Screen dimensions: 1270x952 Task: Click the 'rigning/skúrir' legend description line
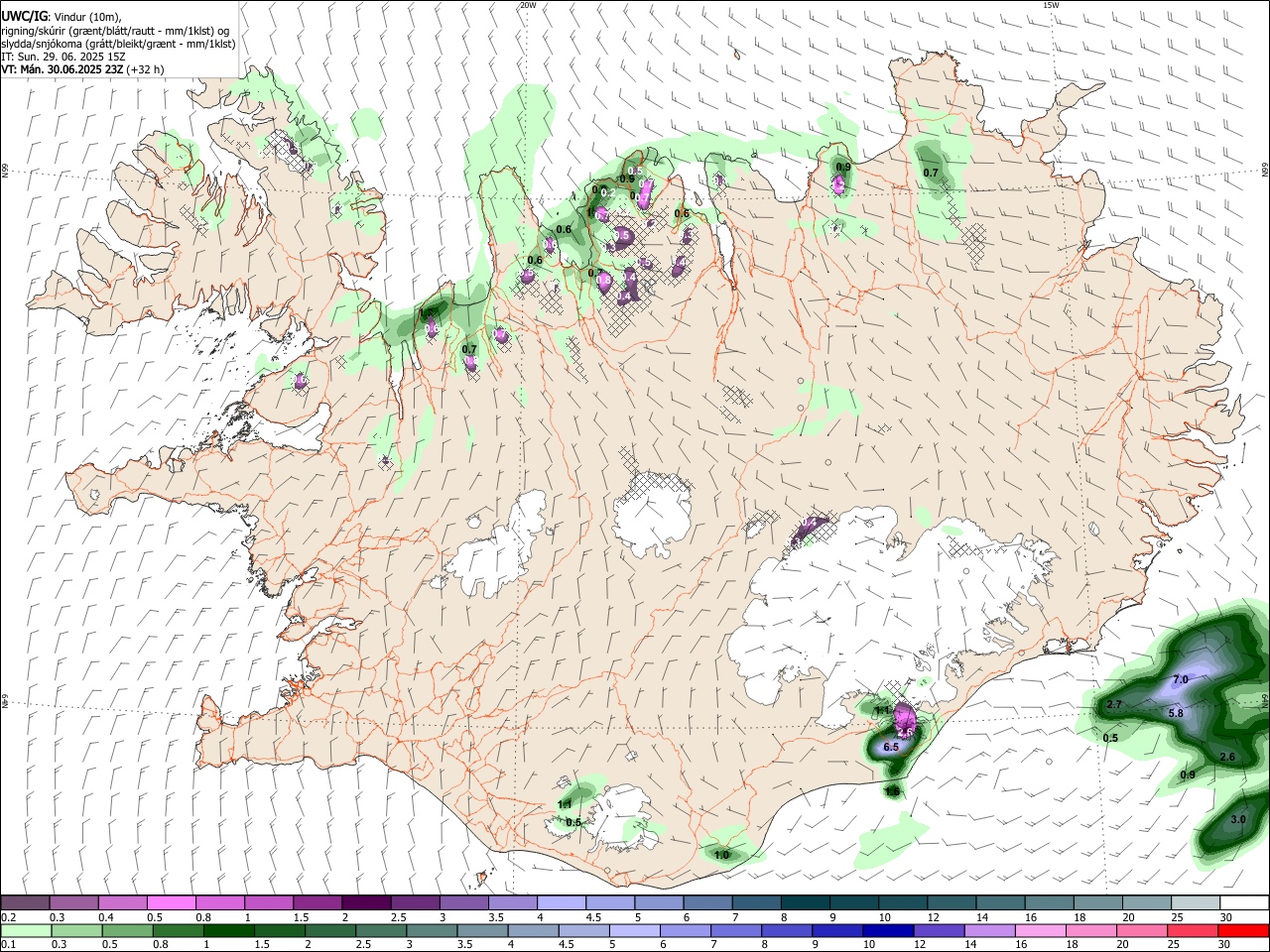coord(115,31)
